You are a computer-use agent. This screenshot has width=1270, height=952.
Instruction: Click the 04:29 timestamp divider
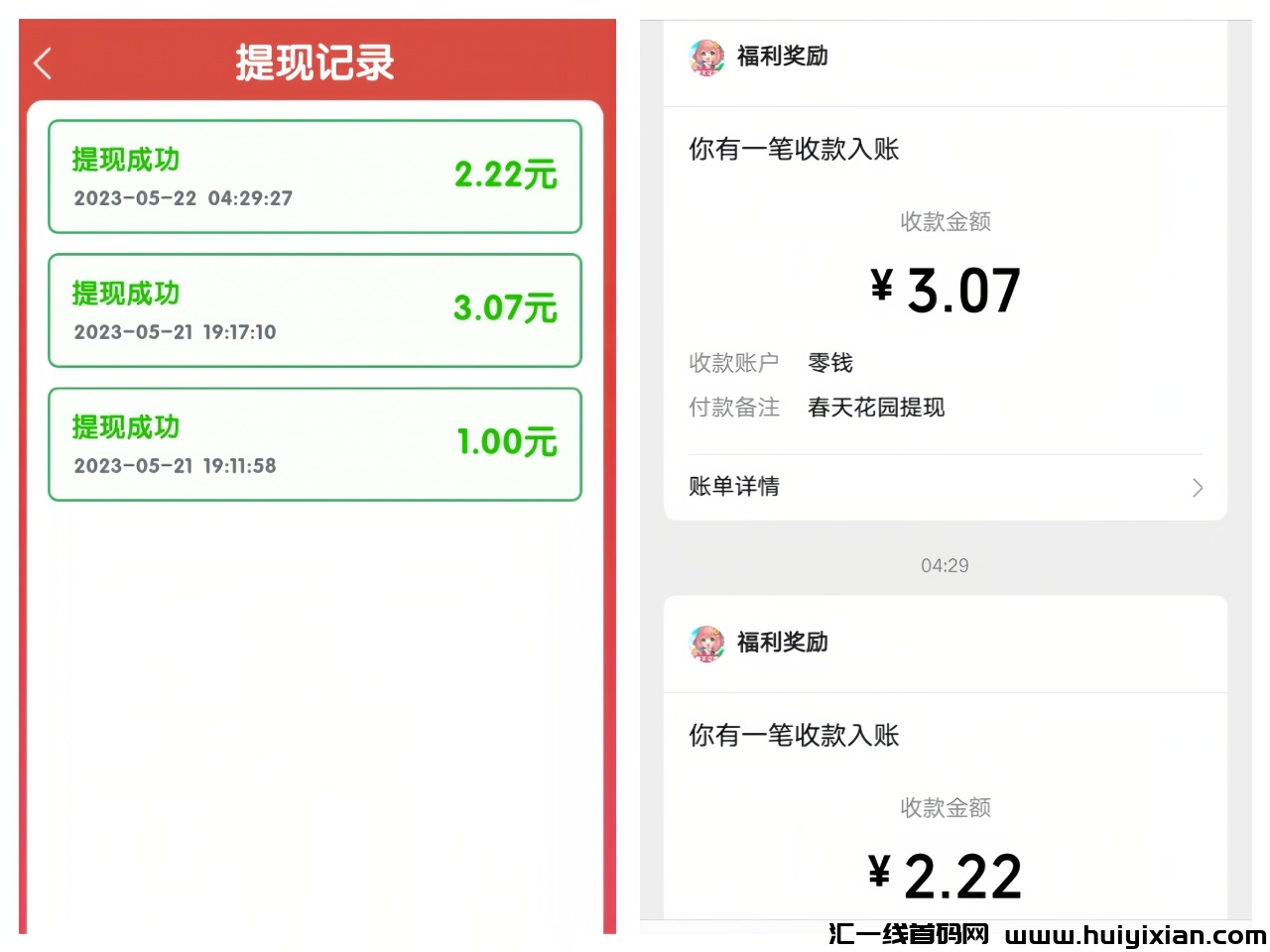[944, 565]
